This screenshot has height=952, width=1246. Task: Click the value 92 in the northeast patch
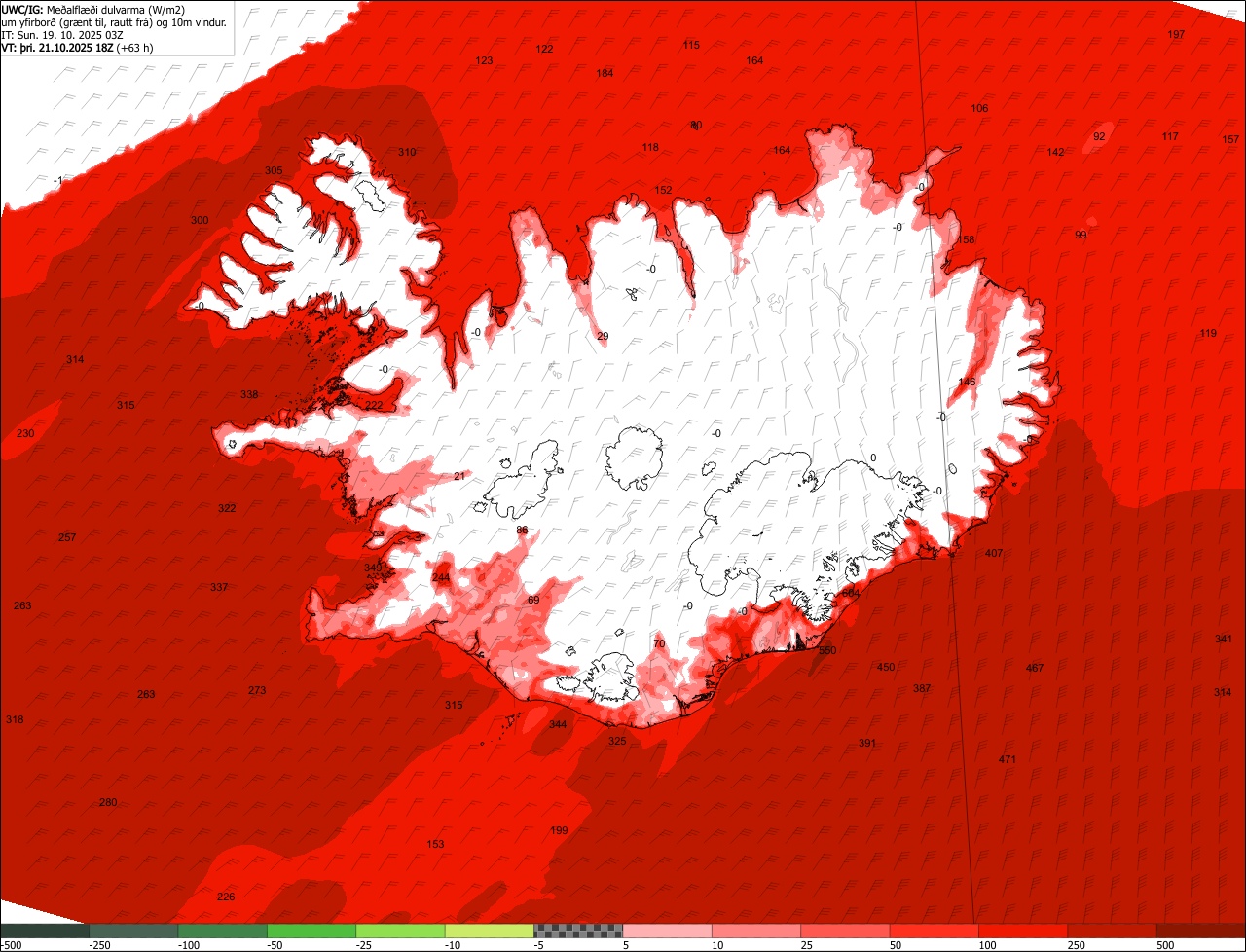[x=1099, y=136]
